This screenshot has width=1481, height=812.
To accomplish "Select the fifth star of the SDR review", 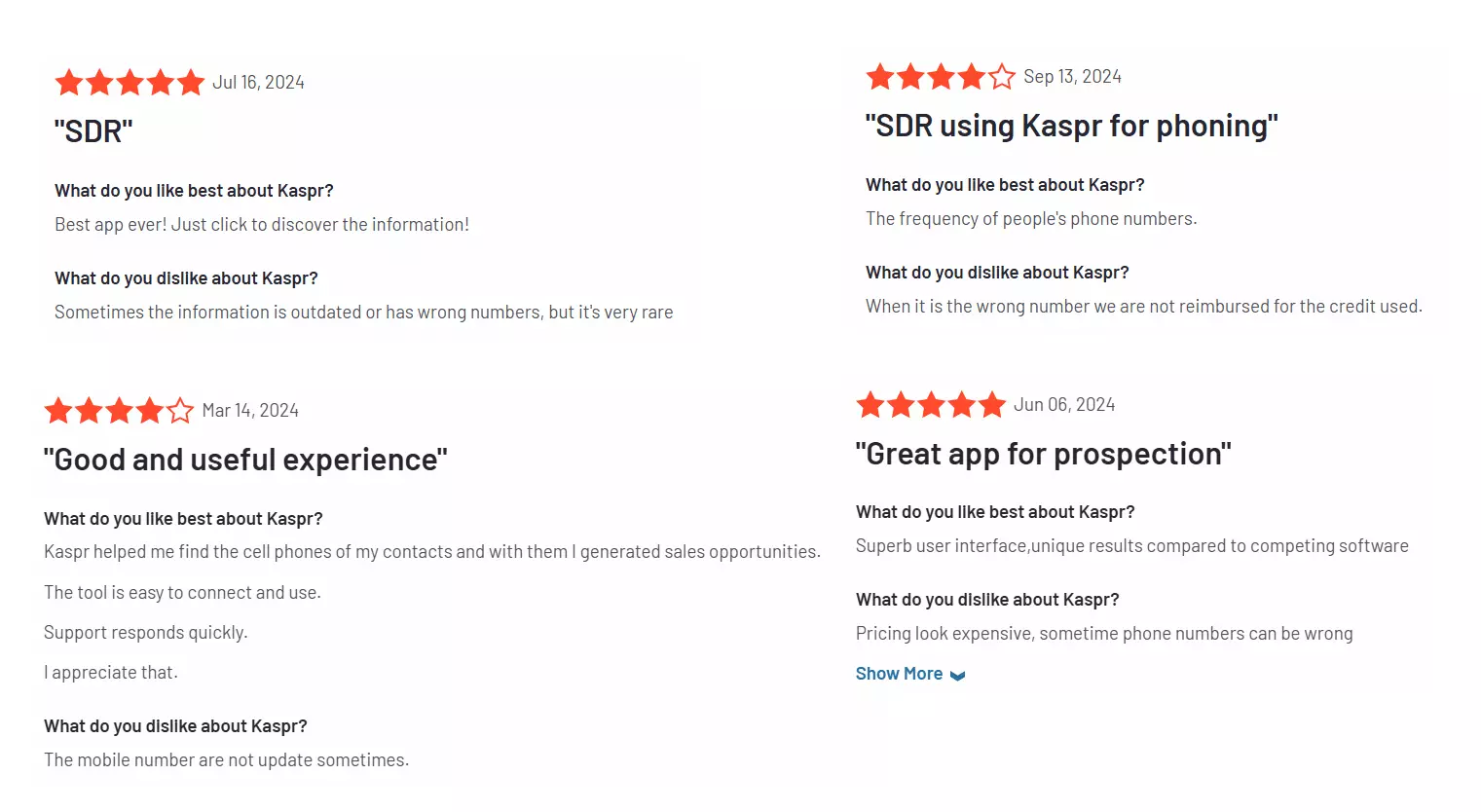I will point(190,82).
